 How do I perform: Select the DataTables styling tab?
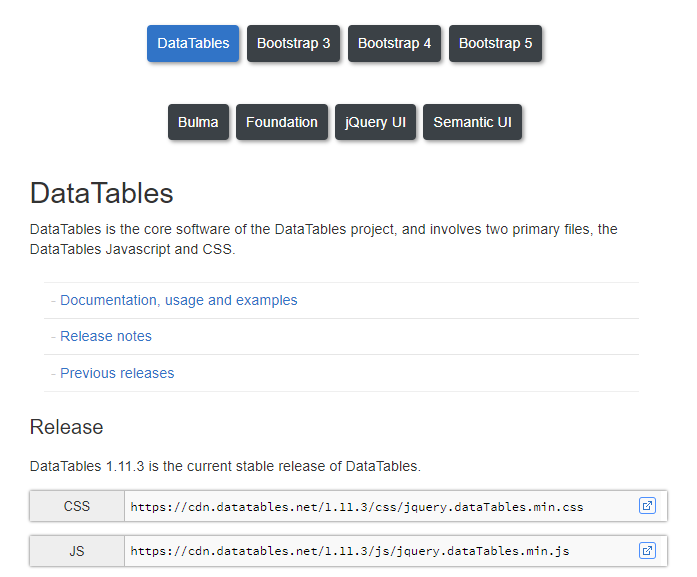click(x=193, y=43)
